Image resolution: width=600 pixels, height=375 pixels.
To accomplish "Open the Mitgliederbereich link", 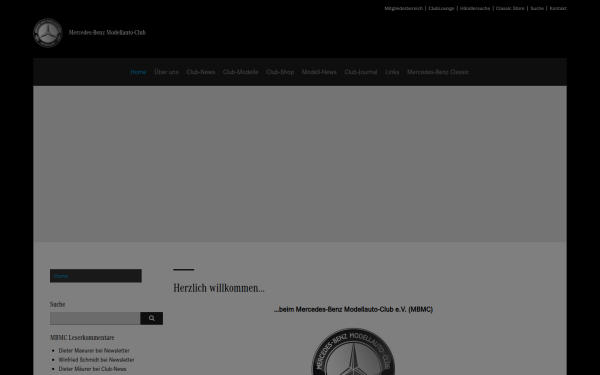I will (x=403, y=8).
